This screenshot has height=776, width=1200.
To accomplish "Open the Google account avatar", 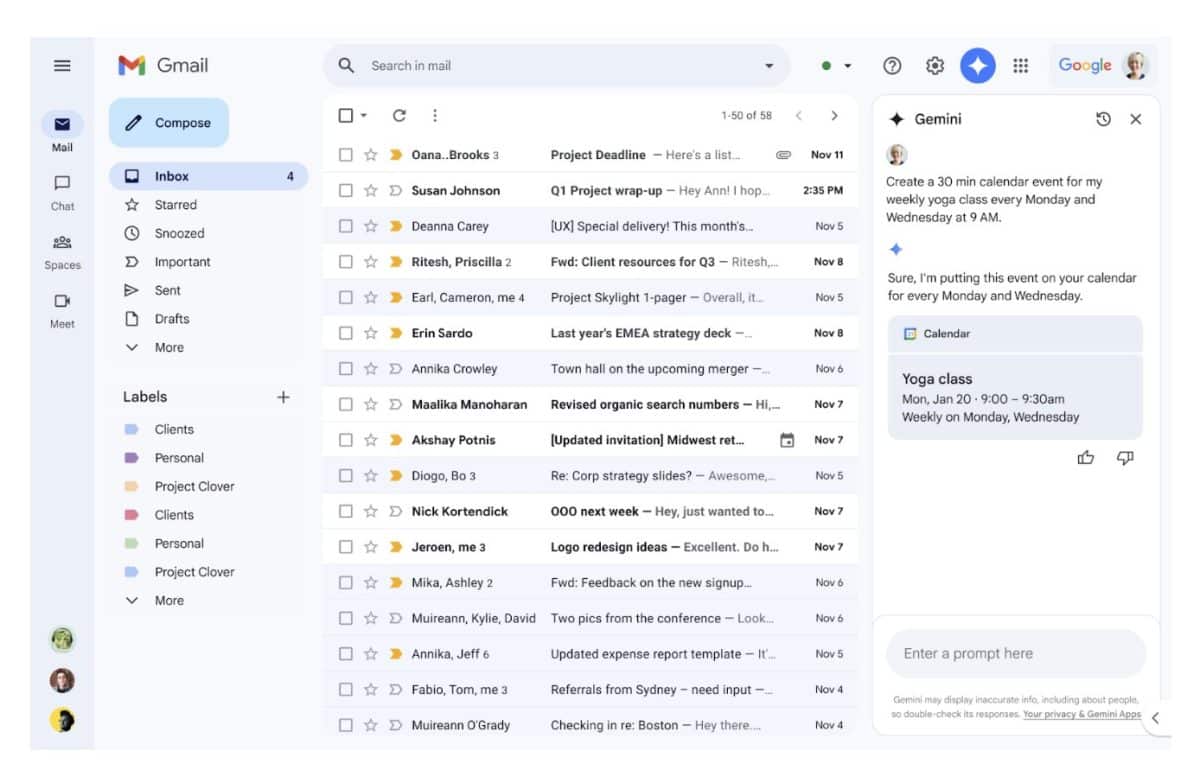I will point(1135,66).
